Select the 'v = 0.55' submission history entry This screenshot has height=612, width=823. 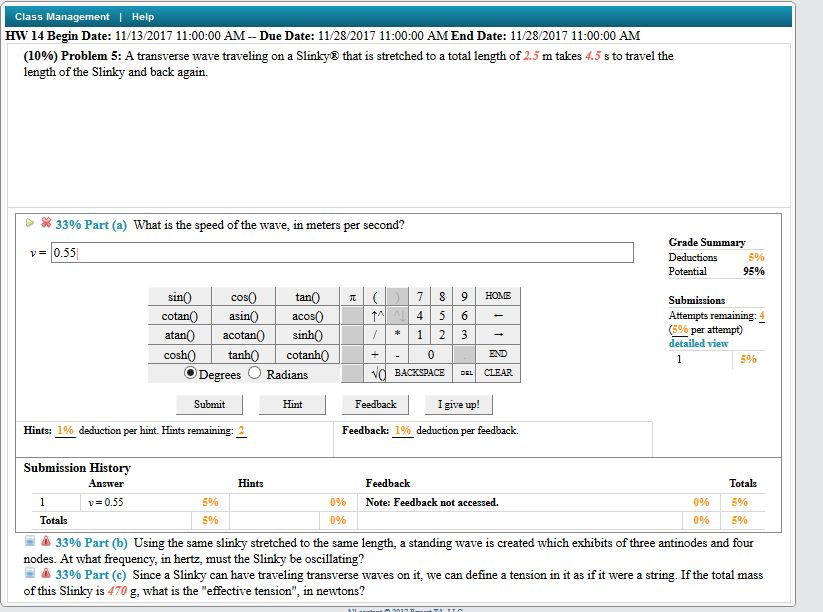point(106,502)
